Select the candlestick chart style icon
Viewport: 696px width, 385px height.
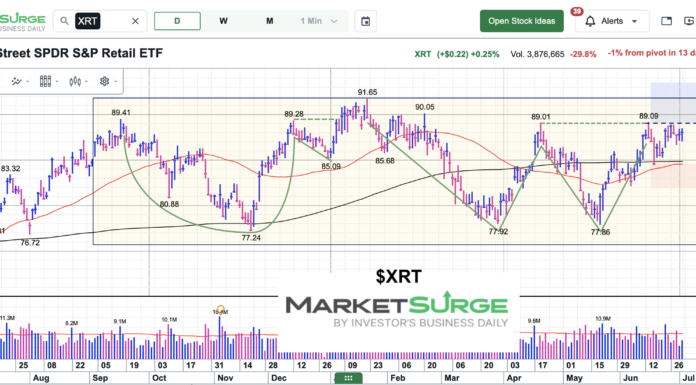click(x=75, y=81)
